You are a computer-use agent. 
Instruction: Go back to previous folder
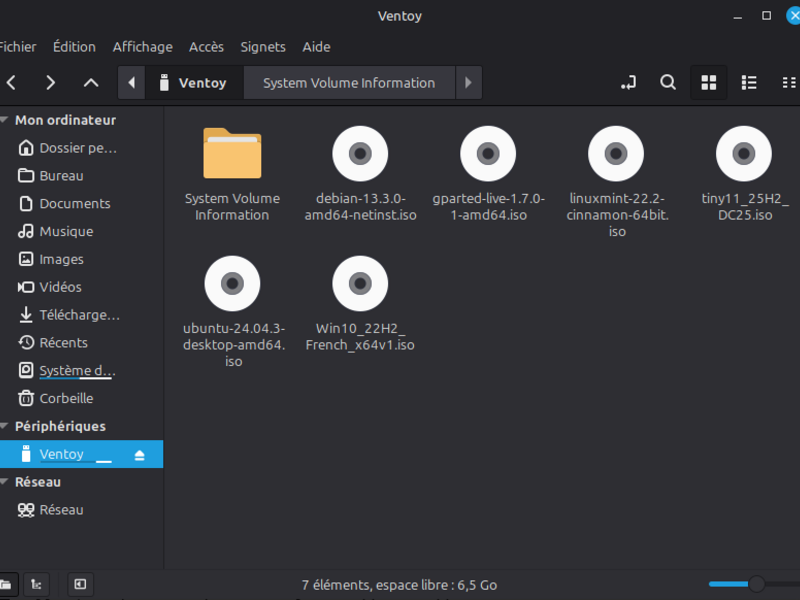pyautogui.click(x=11, y=83)
